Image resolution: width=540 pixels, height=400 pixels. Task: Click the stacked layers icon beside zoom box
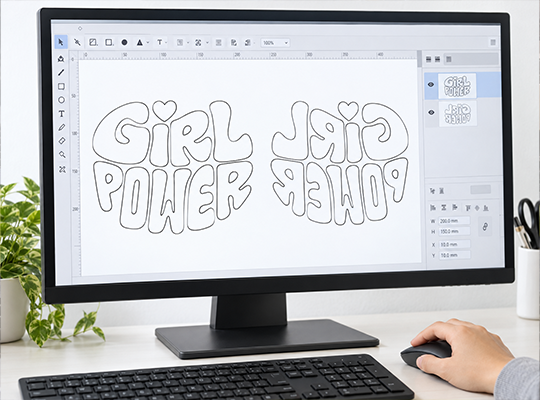pos(248,42)
